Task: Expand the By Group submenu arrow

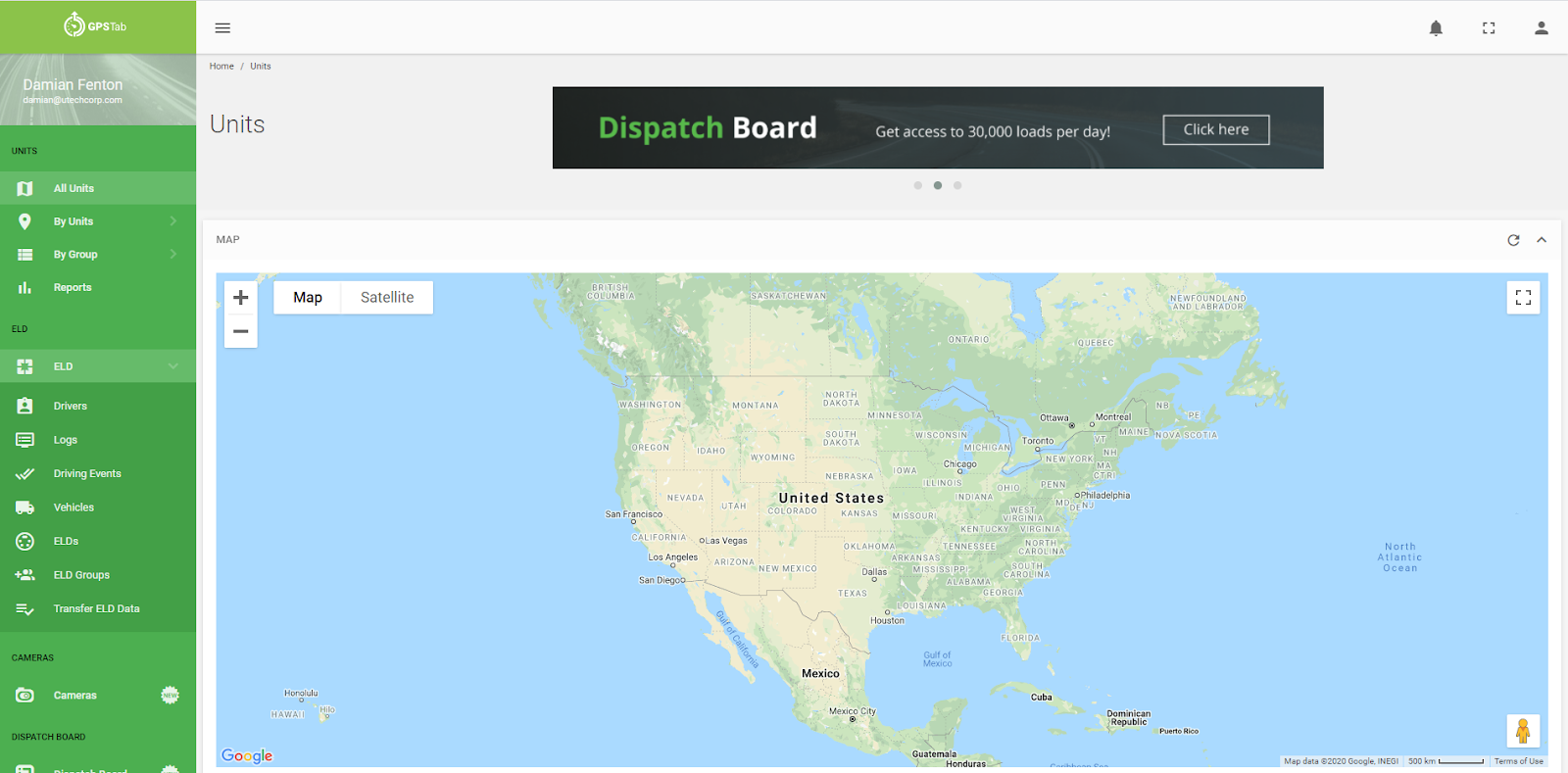Action: [x=173, y=255]
